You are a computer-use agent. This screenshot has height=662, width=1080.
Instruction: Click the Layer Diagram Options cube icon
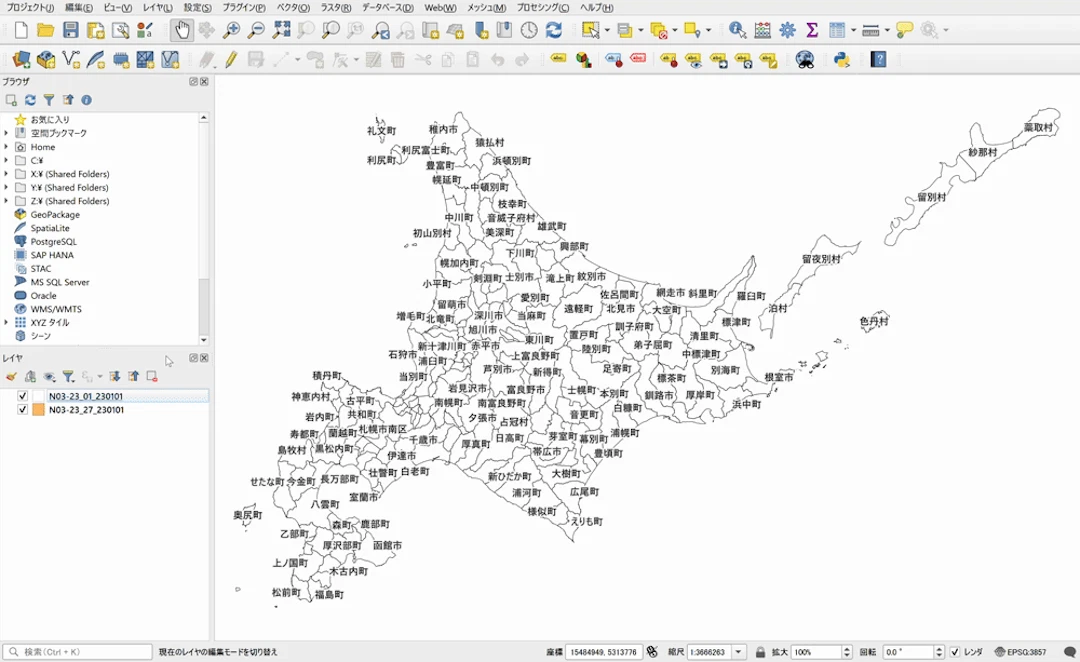tap(584, 60)
